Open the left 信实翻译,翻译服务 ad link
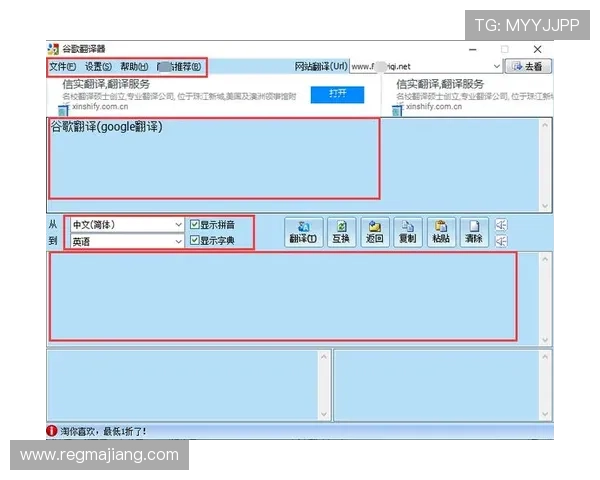 click(x=106, y=84)
